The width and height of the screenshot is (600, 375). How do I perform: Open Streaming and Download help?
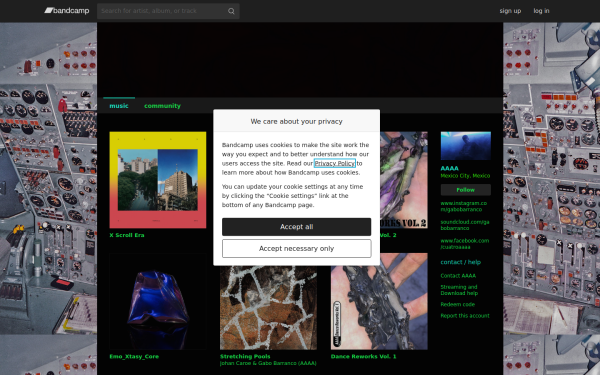459,290
